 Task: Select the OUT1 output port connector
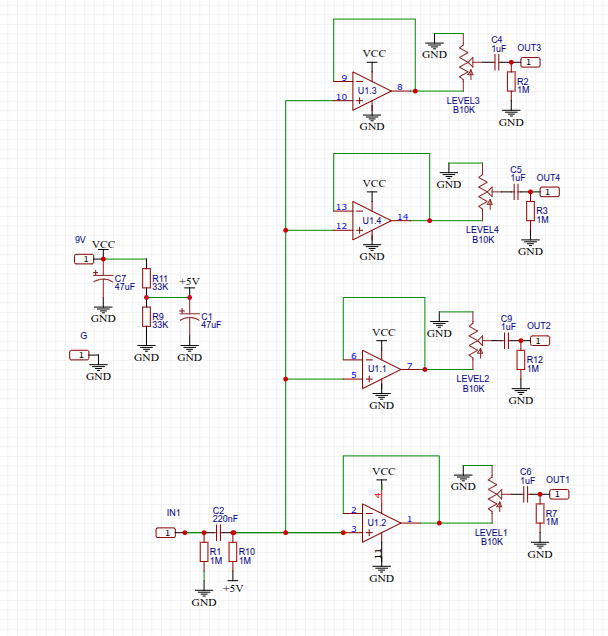click(x=561, y=494)
